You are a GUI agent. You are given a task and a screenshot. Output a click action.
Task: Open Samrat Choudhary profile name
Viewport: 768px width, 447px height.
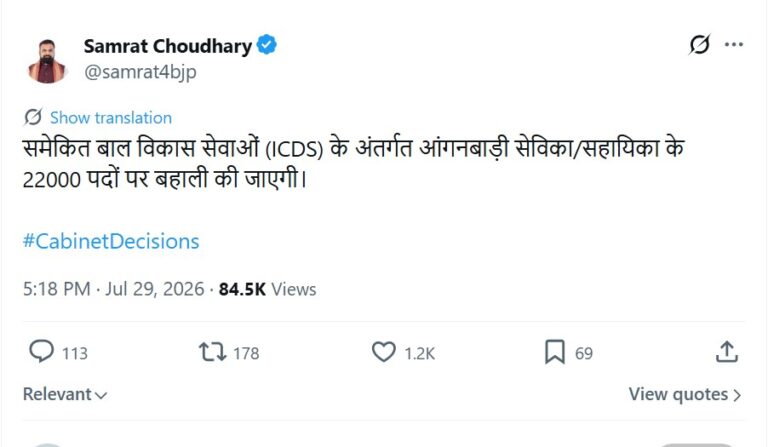point(168,46)
